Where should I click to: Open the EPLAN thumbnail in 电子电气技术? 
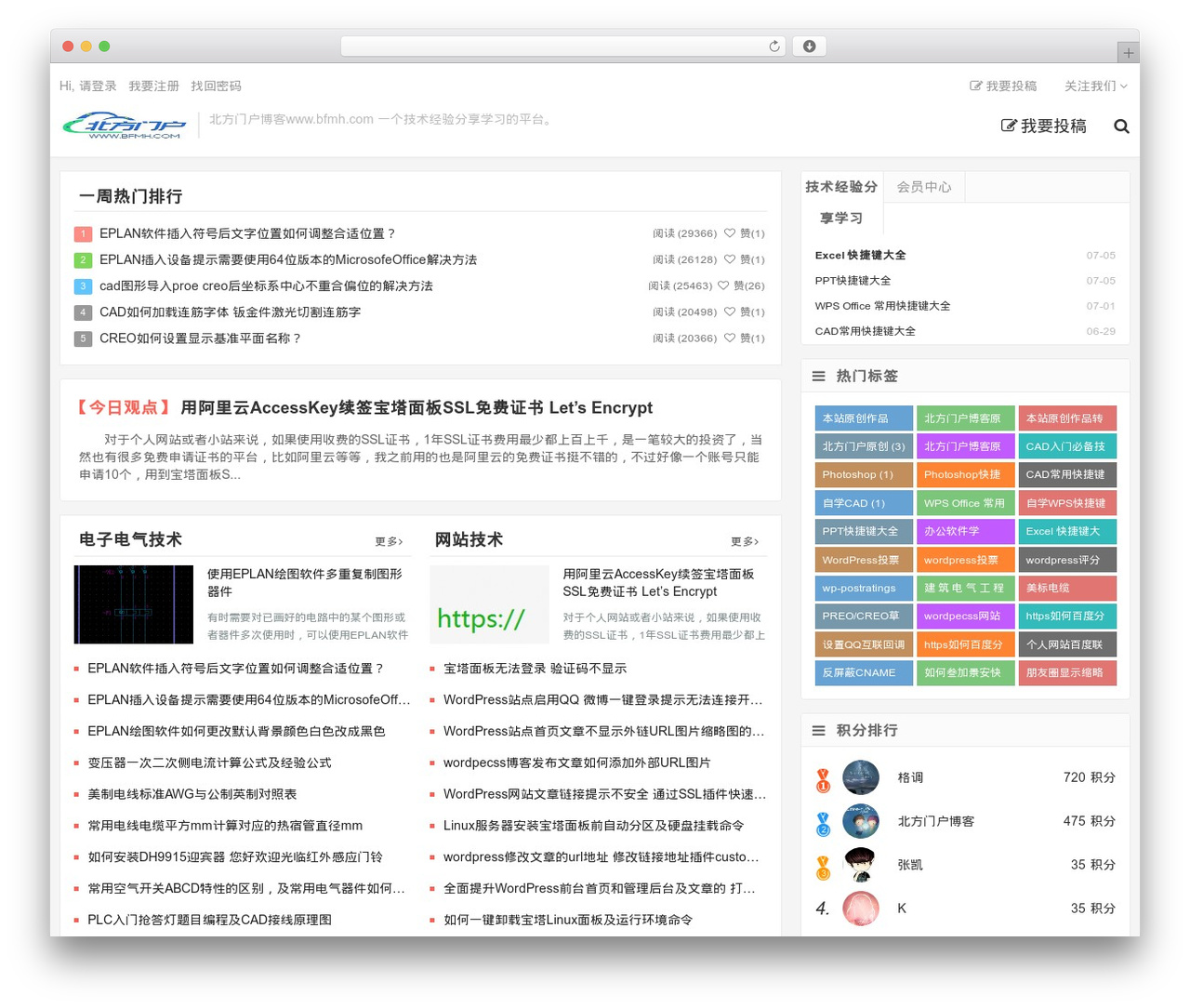click(134, 604)
